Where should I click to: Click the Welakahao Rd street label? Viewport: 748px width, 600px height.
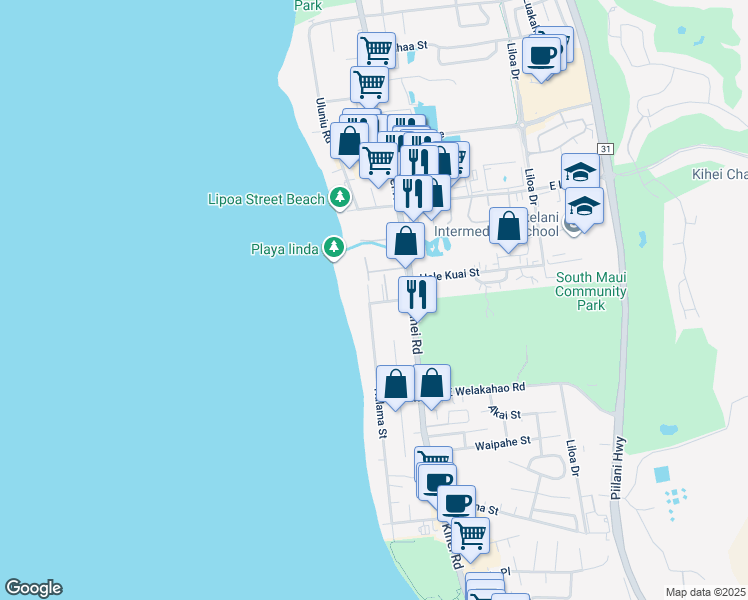[489, 389]
